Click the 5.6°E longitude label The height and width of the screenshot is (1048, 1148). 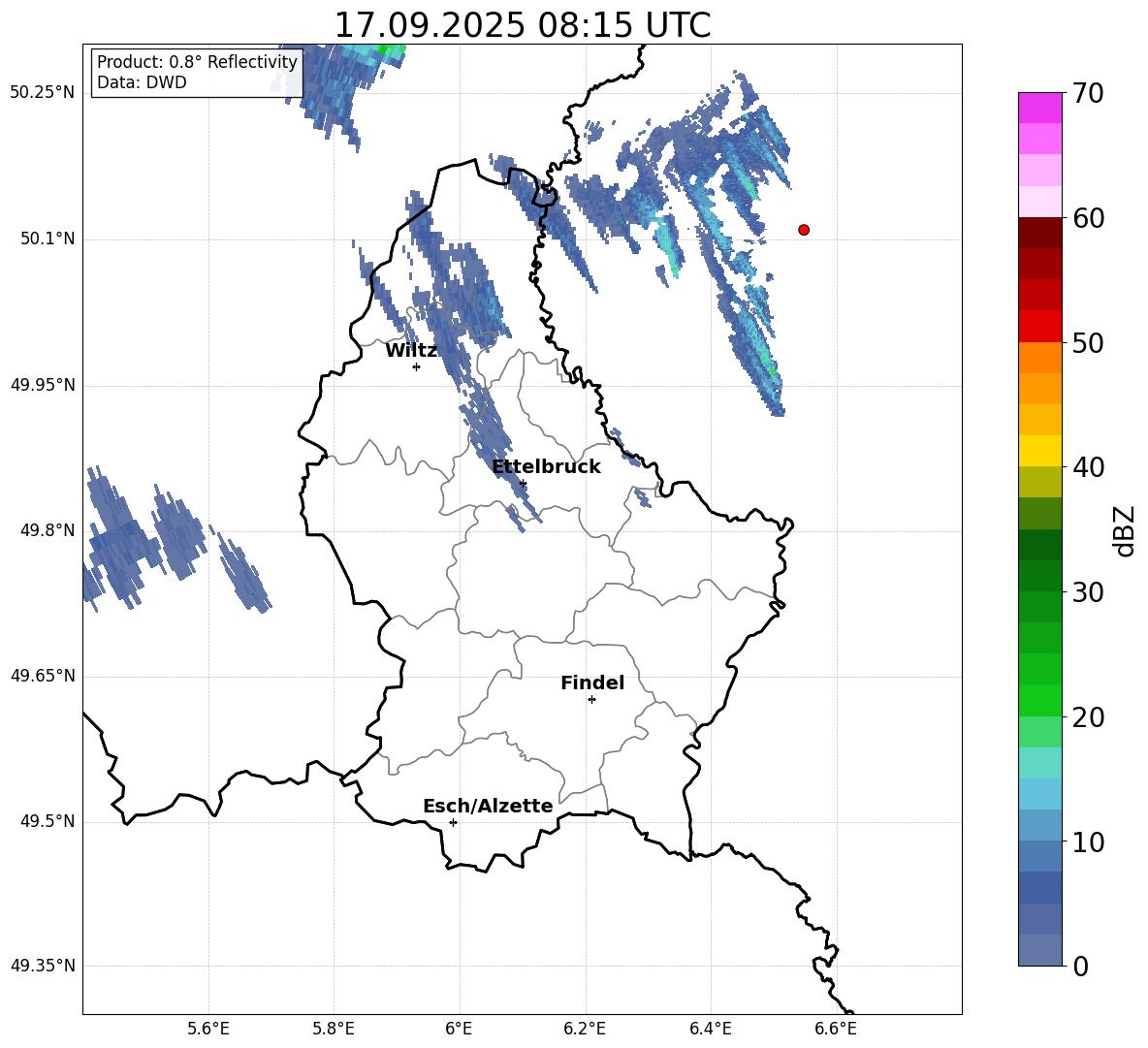click(208, 1029)
